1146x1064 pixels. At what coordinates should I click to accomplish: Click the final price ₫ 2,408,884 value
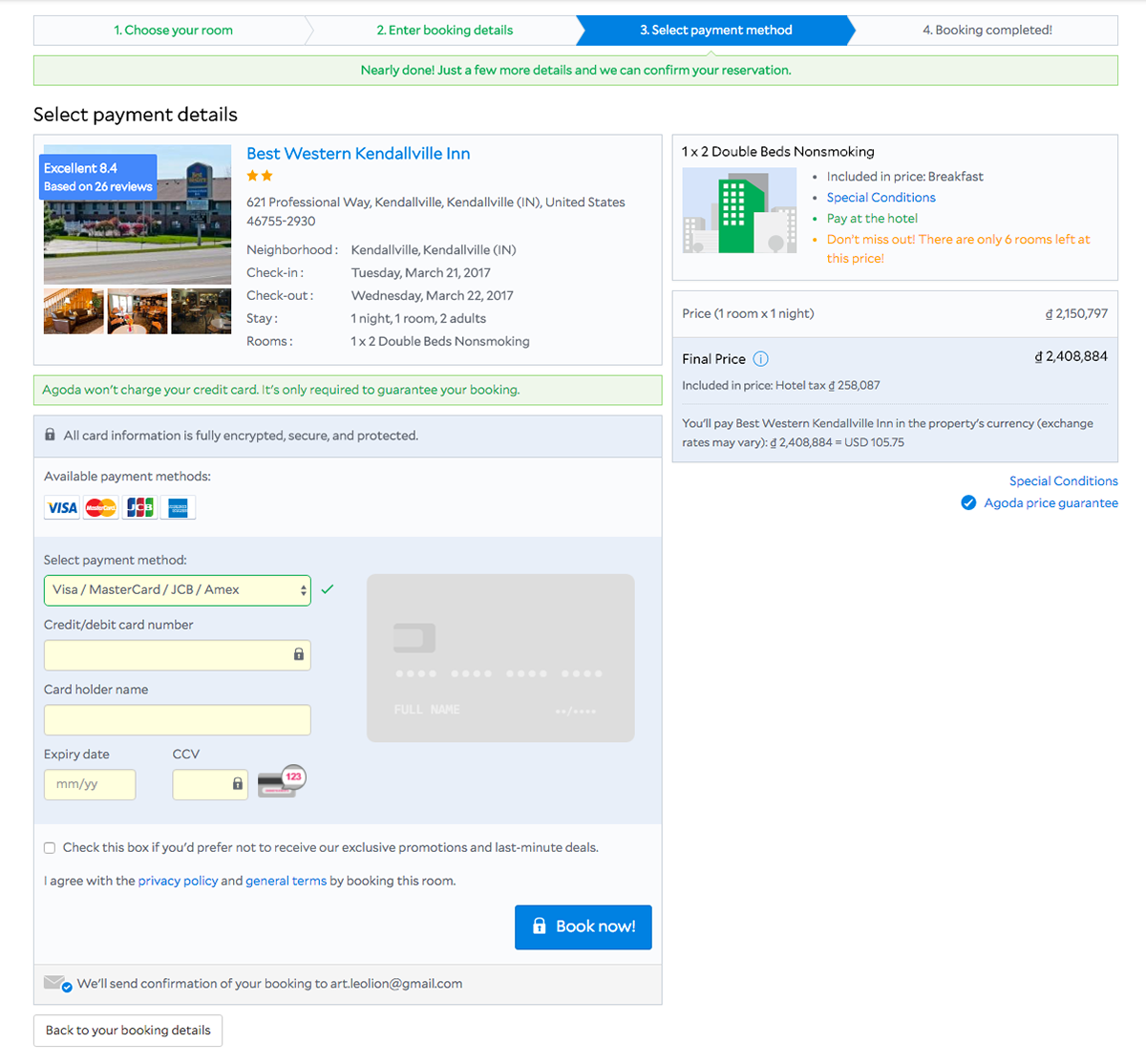[1071, 356]
